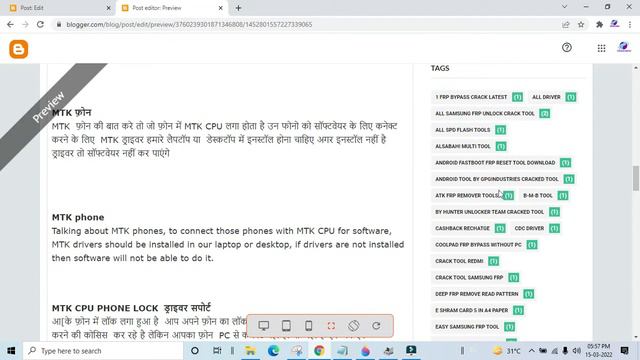
Task: Refresh the preview with toolbar reload icon
Action: pyautogui.click(x=376, y=326)
